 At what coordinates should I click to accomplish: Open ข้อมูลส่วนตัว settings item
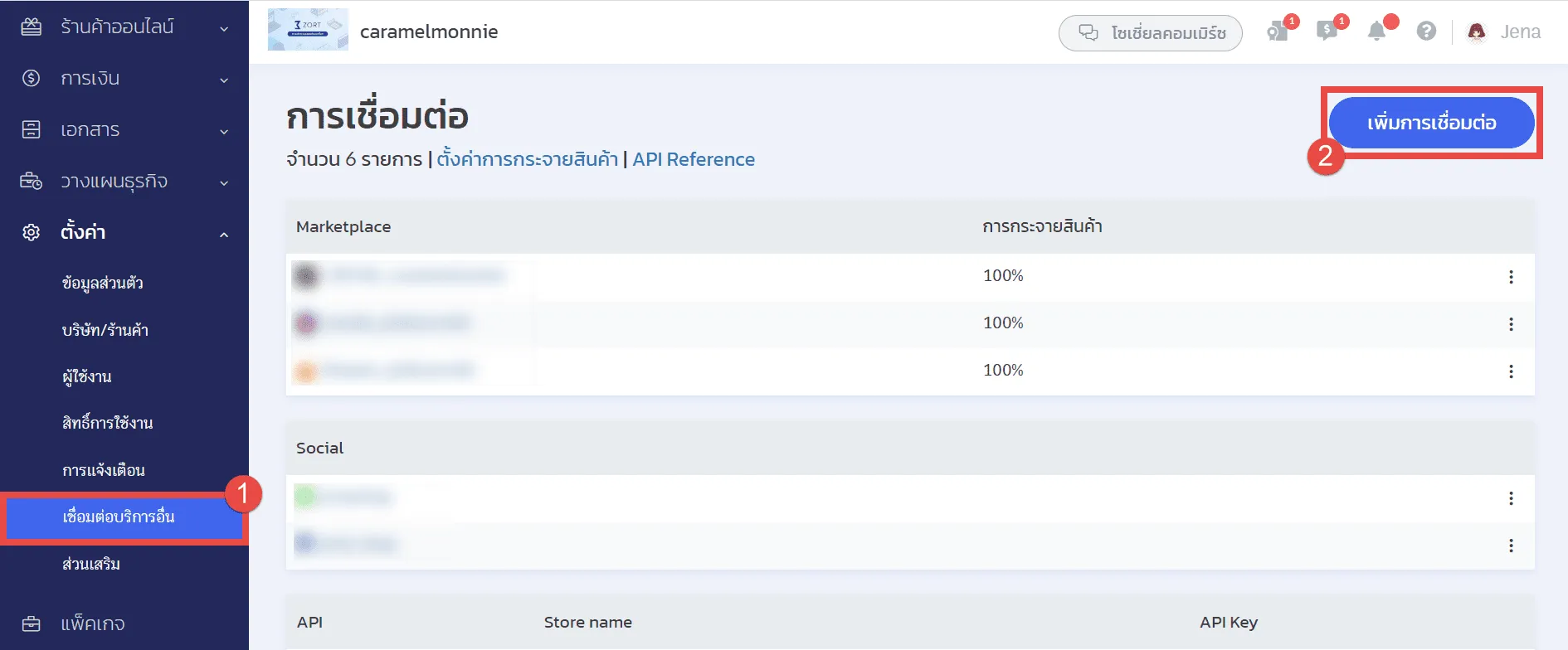coord(103,284)
